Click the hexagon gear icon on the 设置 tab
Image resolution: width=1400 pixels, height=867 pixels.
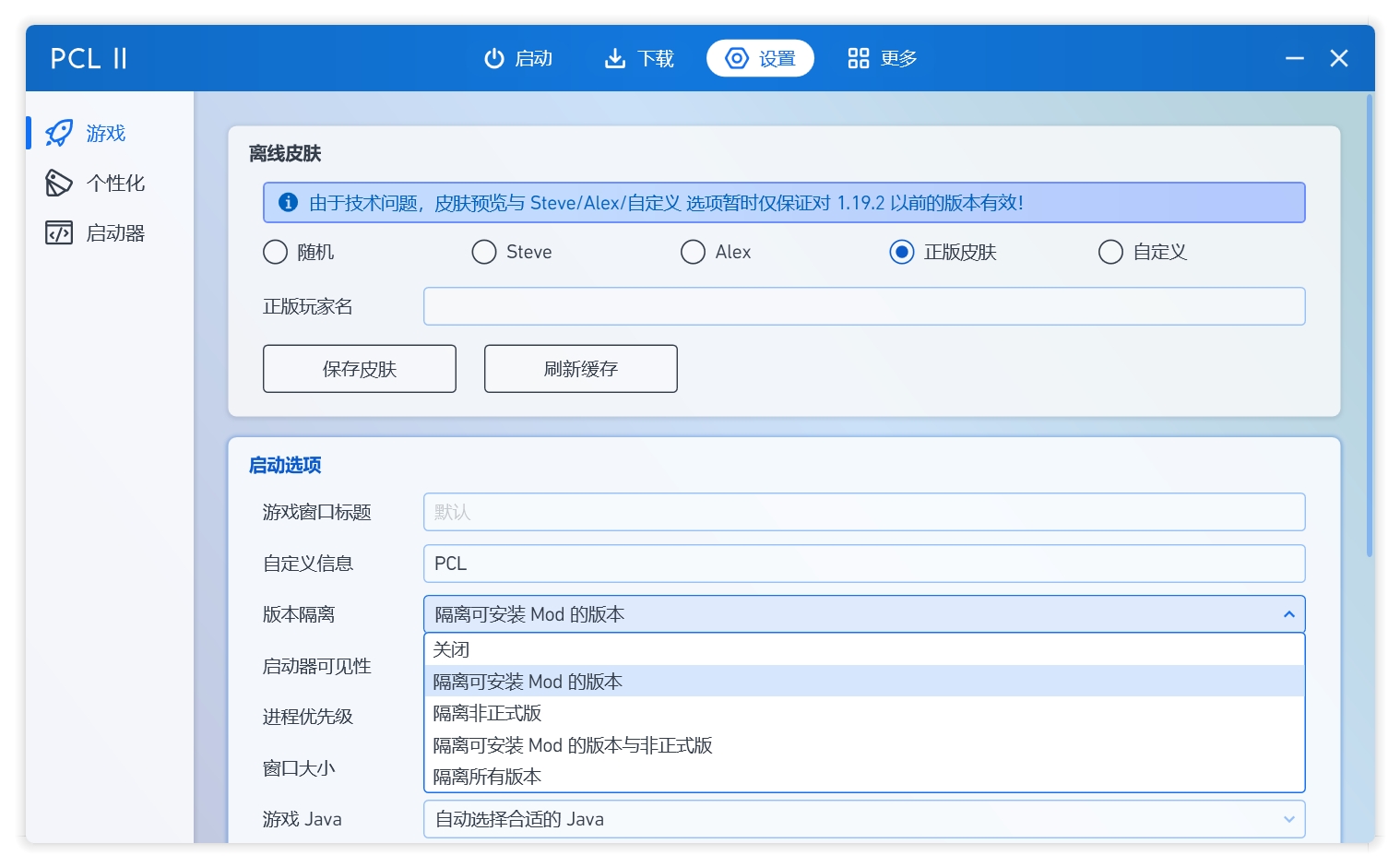point(737,58)
